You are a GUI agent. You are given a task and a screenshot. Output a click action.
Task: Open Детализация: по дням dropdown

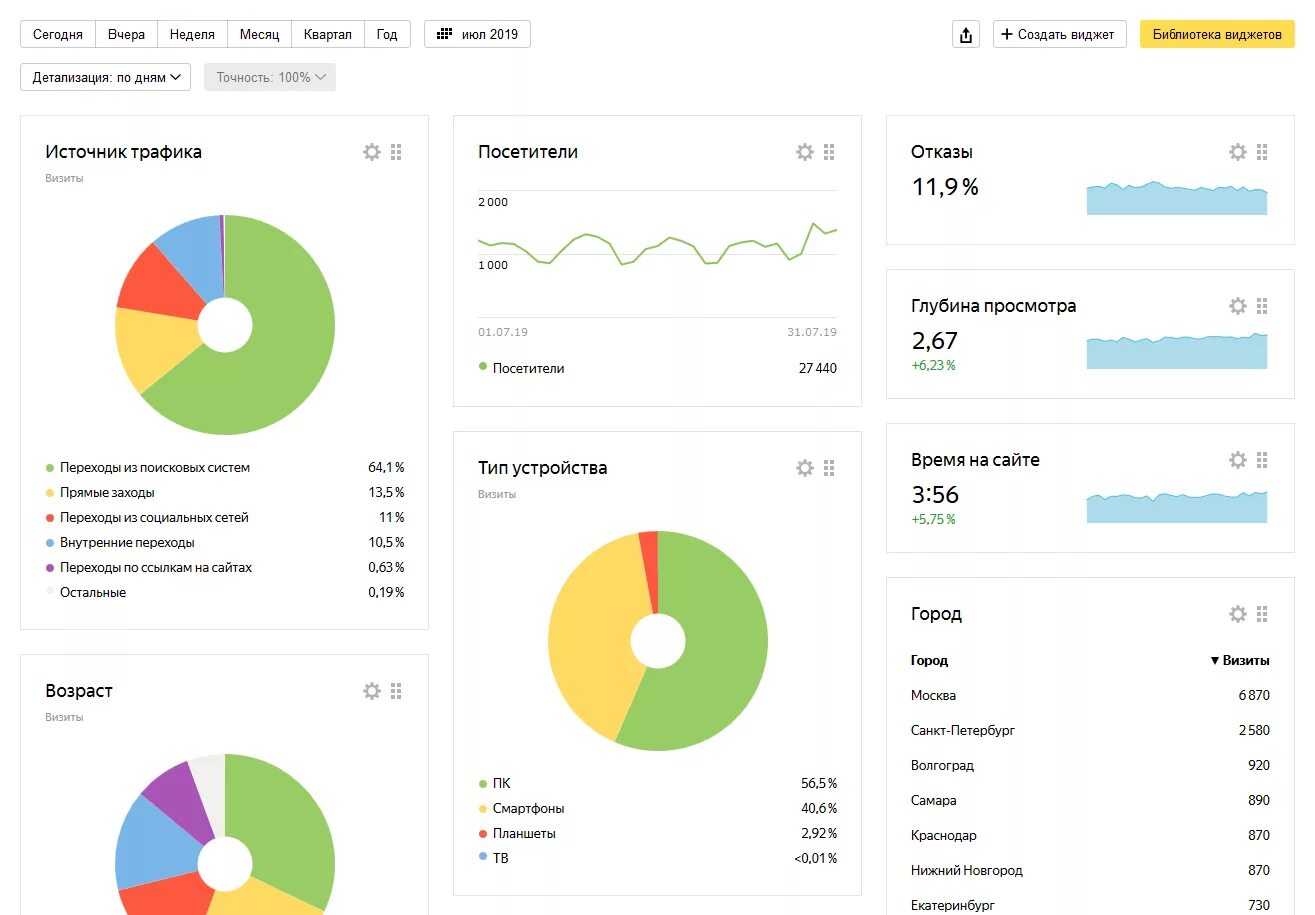[x=105, y=77]
